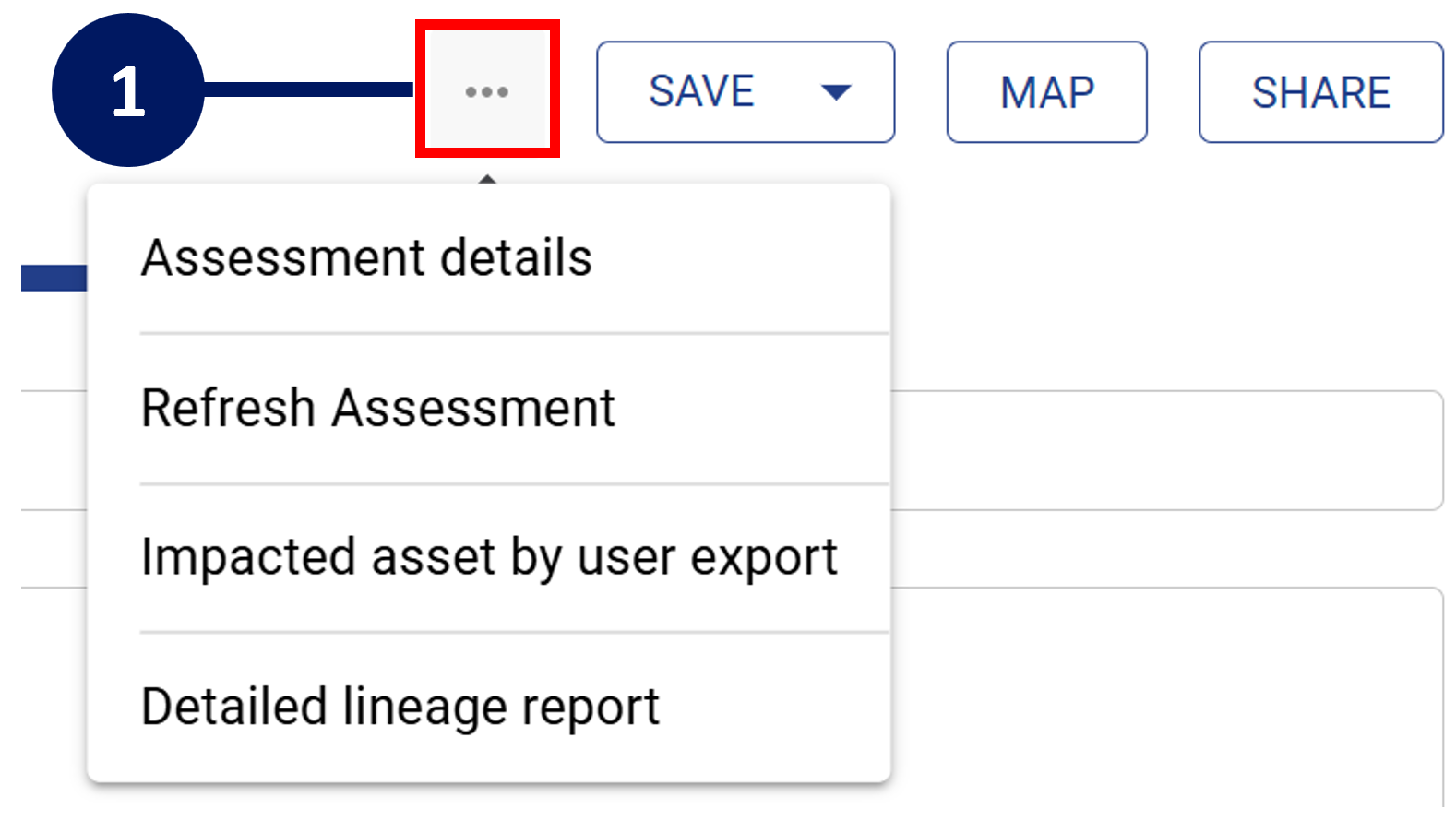Image resolution: width=1456 pixels, height=821 pixels.
Task: Click the divider below Assessment details
Action: (513, 333)
